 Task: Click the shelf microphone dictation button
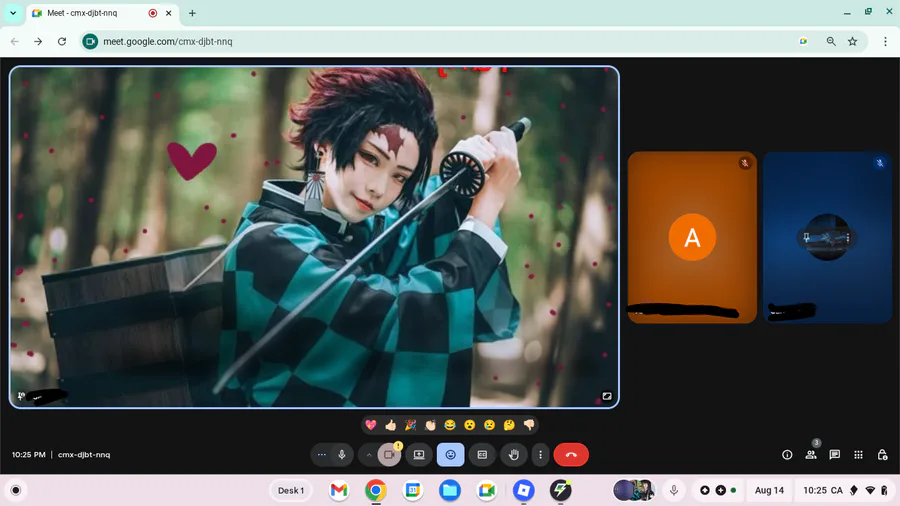[674, 491]
